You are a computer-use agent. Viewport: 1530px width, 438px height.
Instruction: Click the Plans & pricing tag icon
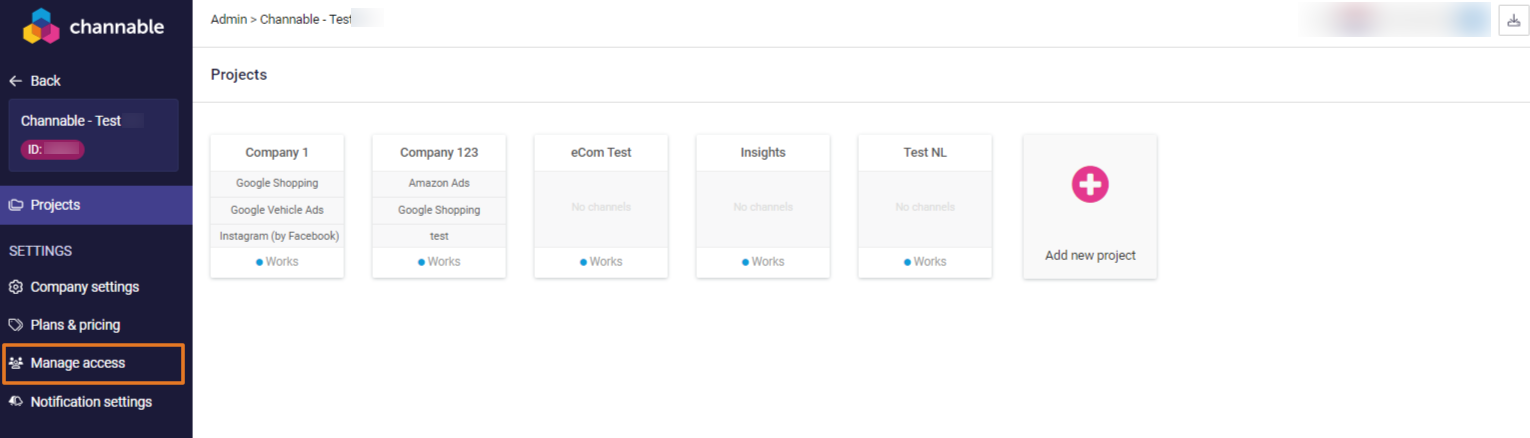coord(16,325)
